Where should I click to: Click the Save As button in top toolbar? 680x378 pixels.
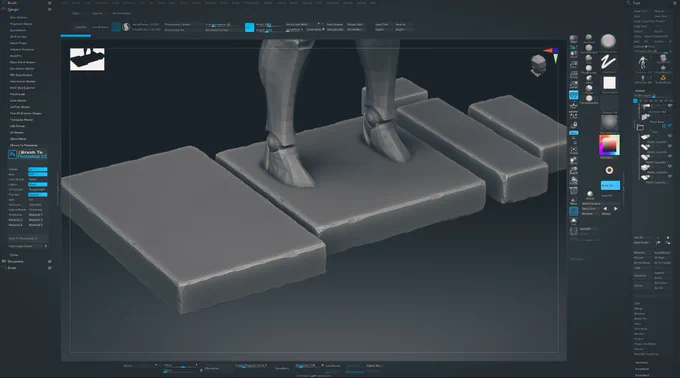[97, 13]
